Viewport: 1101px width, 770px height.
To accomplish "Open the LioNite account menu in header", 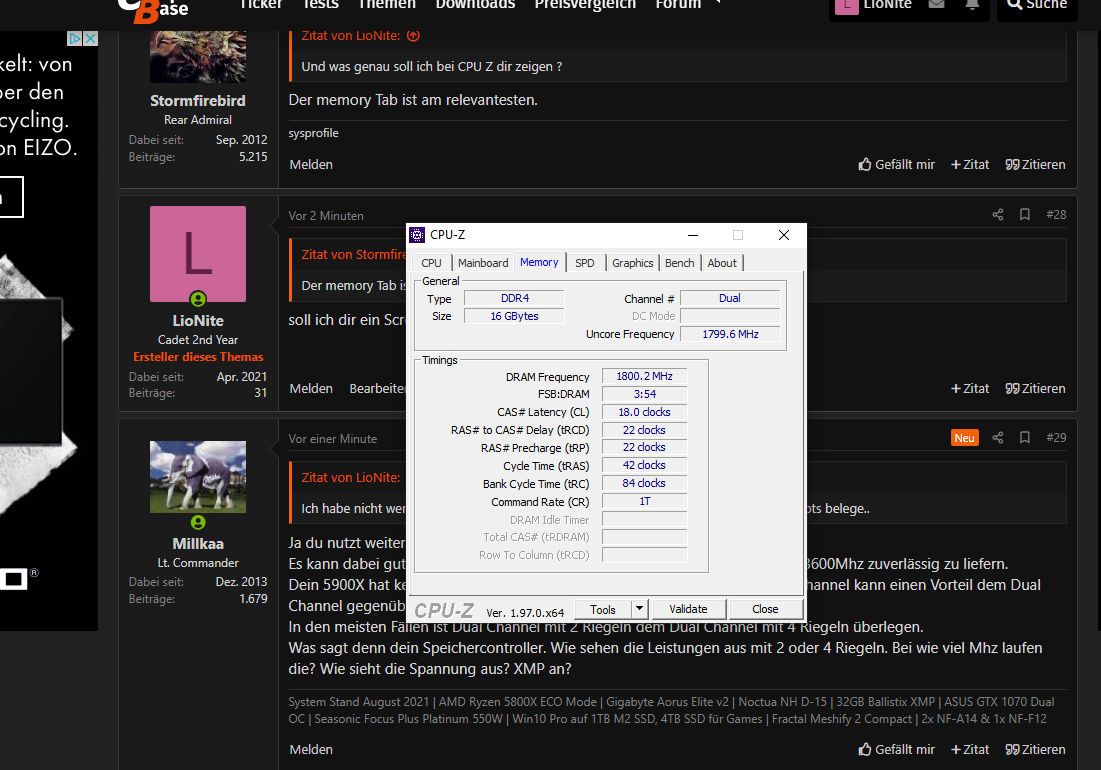I will click(873, 6).
